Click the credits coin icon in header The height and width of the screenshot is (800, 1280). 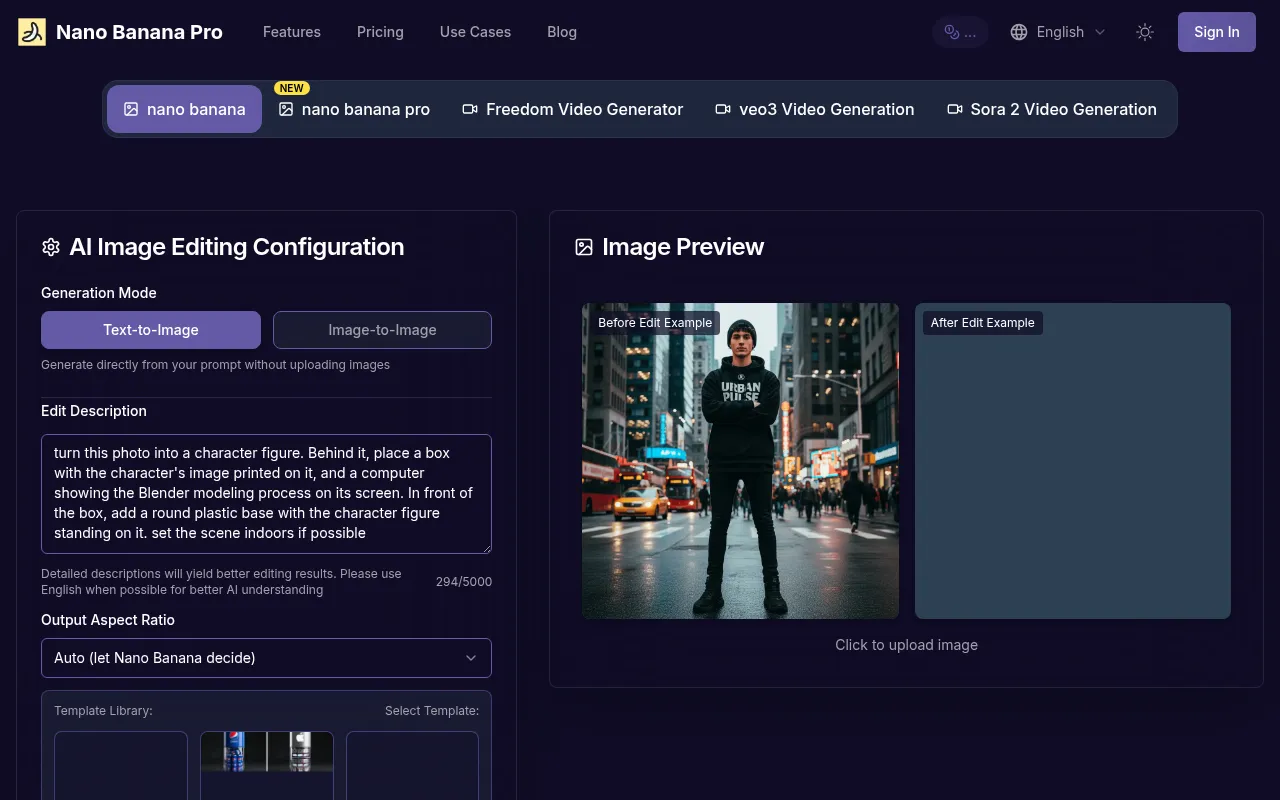click(x=952, y=32)
